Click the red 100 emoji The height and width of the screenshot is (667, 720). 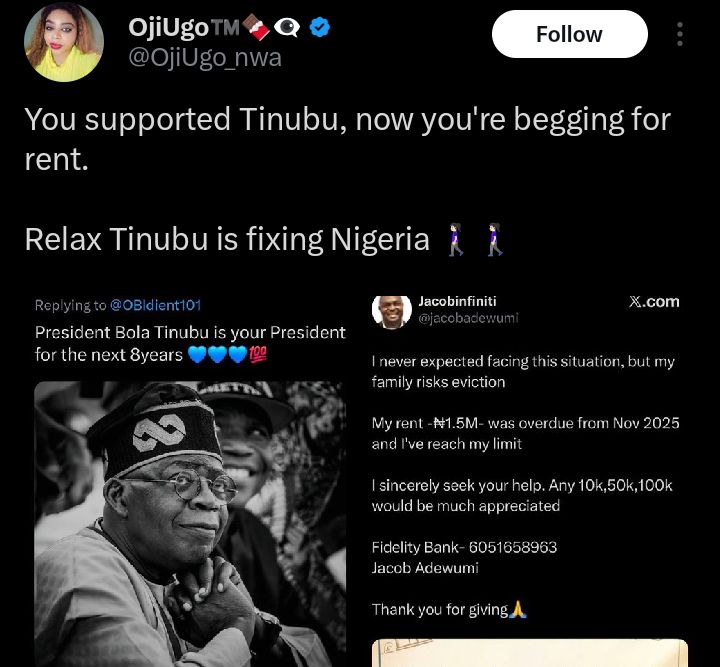[x=257, y=354]
